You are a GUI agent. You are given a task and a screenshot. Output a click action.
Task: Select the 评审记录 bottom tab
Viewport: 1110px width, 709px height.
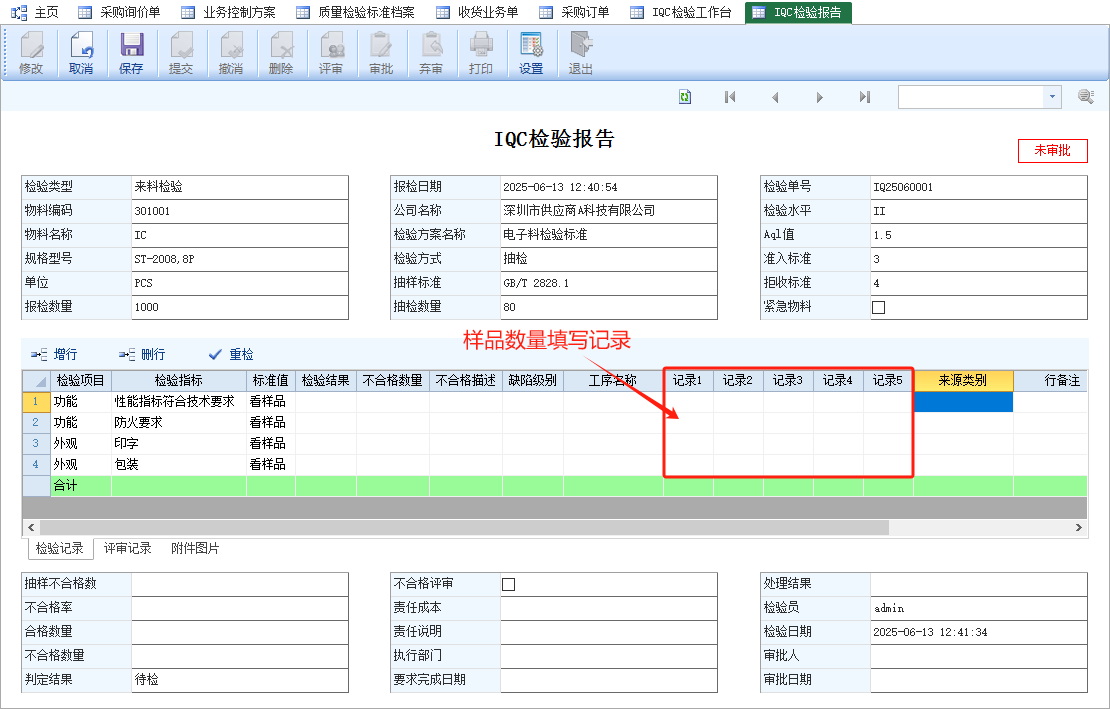[127, 548]
